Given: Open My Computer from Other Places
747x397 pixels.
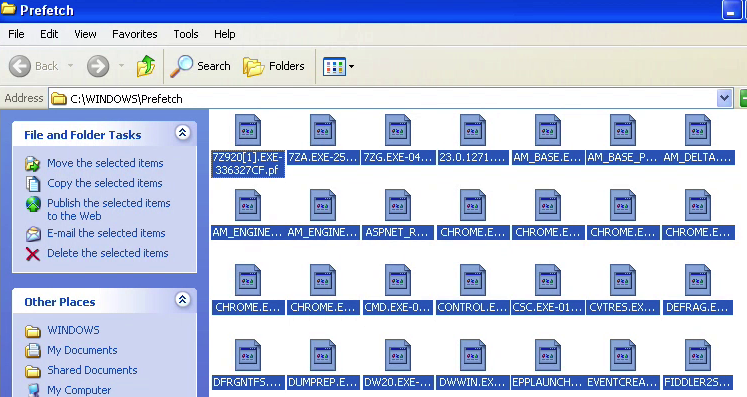Looking at the screenshot, I should pyautogui.click(x=68, y=390).
